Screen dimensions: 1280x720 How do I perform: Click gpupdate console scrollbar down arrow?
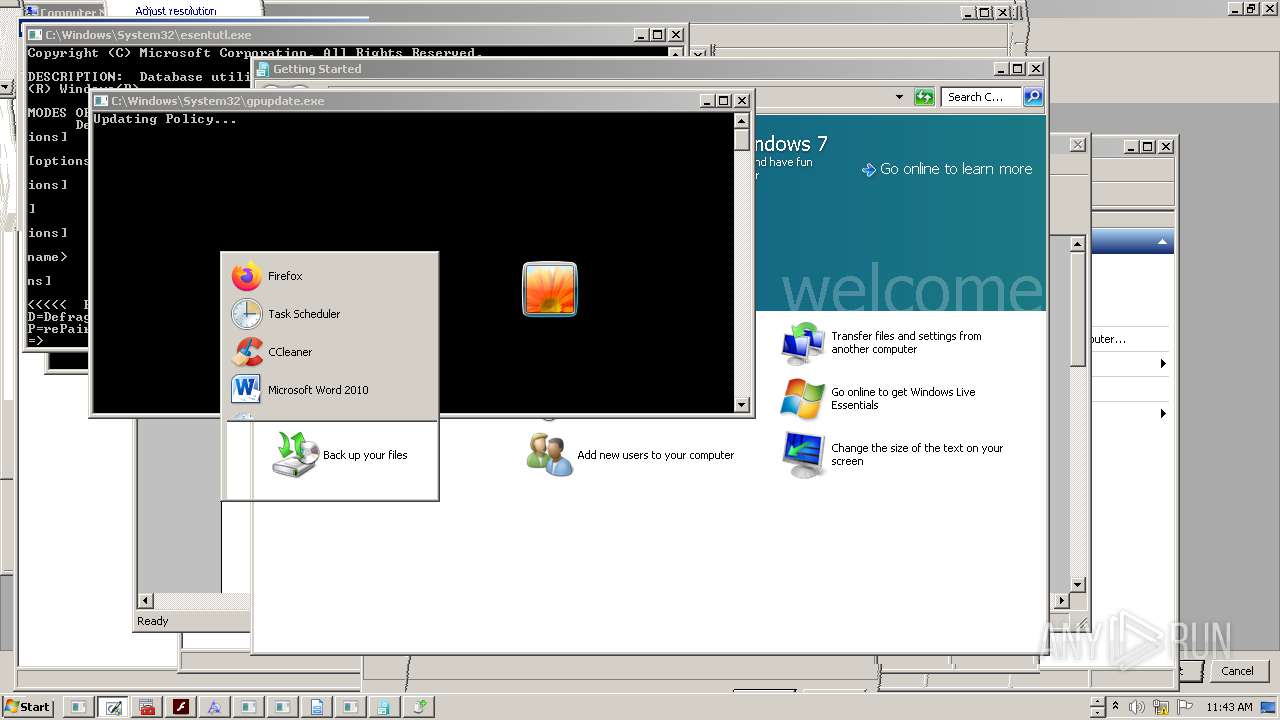click(x=741, y=405)
